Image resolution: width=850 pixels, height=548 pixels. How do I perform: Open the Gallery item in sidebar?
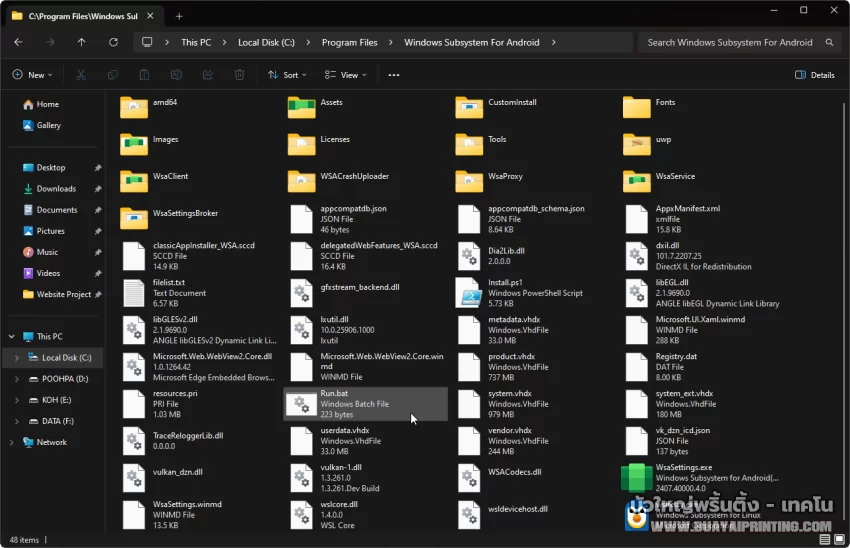tap(48, 125)
